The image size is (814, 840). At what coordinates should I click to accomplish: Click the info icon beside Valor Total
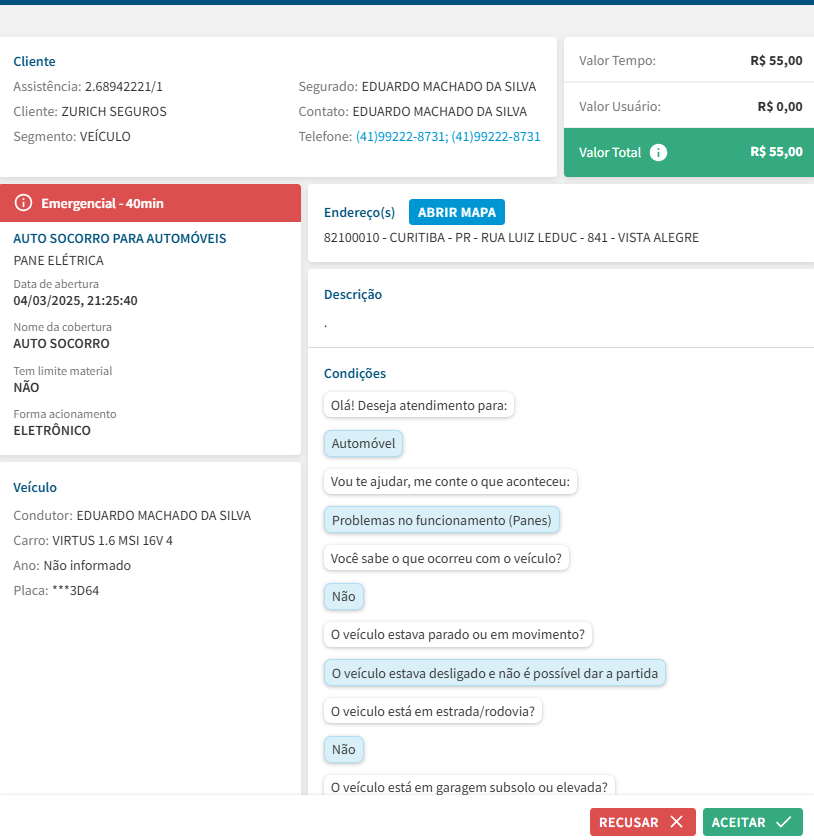(658, 153)
